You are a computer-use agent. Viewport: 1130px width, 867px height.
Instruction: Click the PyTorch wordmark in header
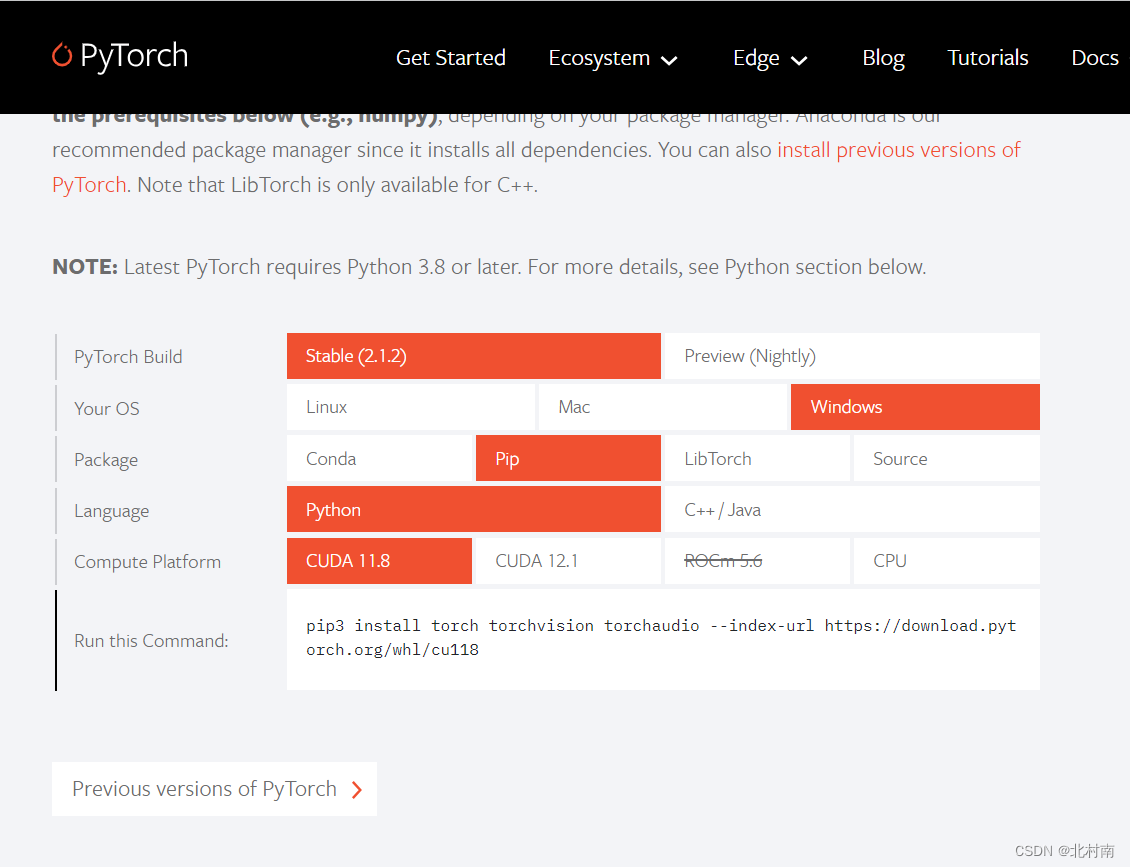[134, 56]
